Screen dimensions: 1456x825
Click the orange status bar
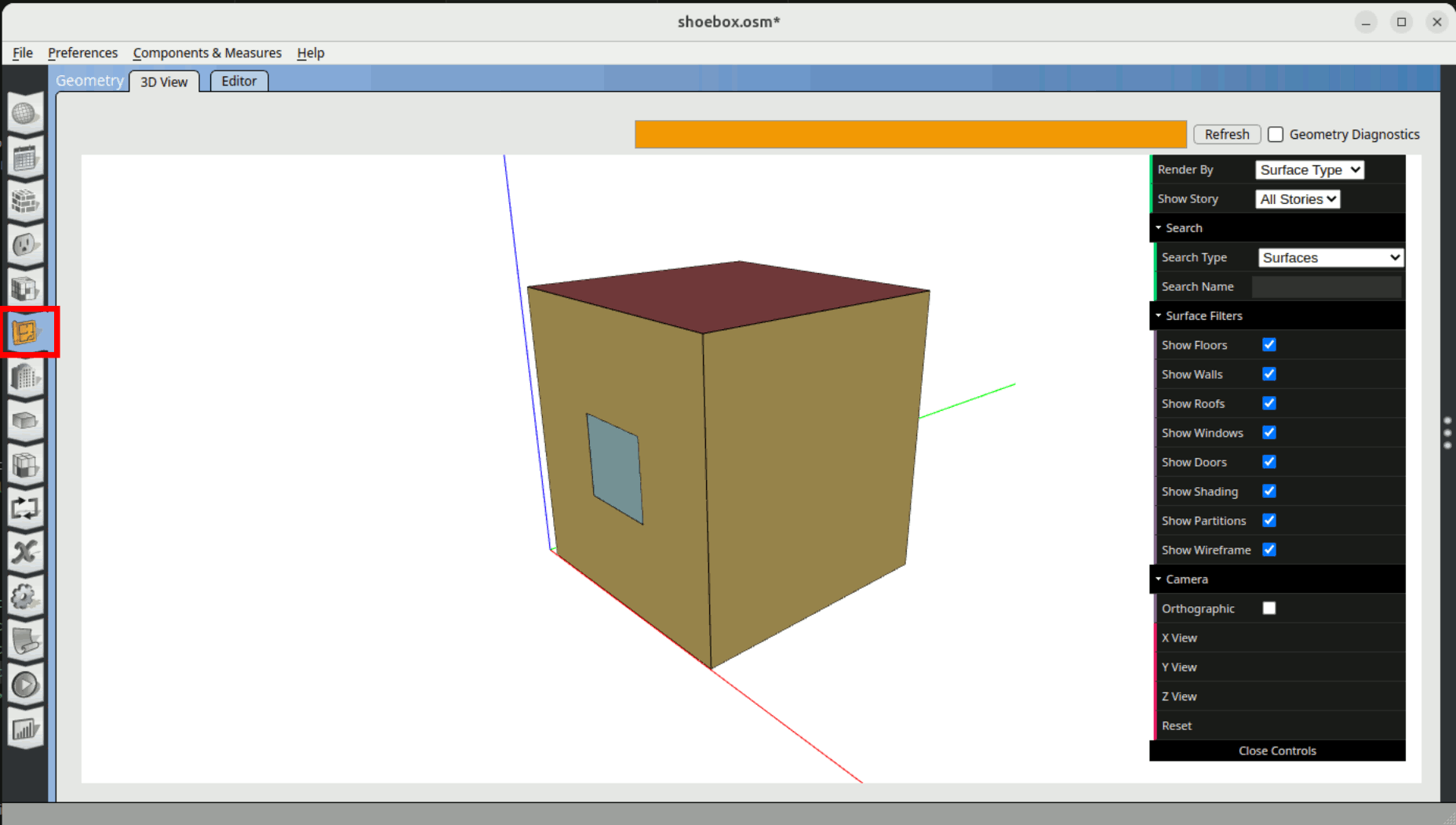(910, 134)
